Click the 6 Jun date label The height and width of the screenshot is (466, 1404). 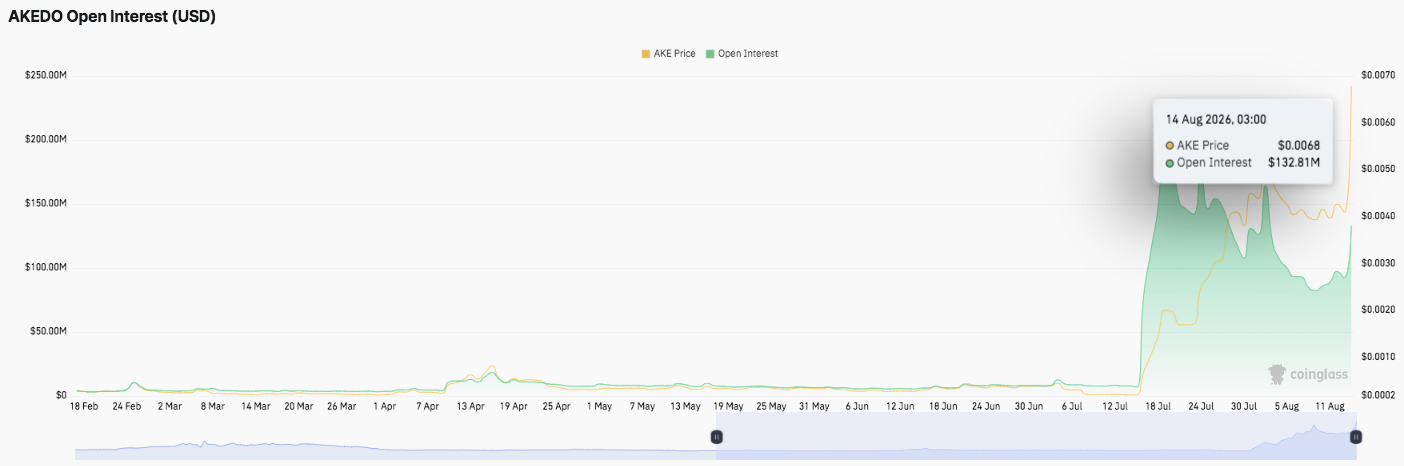click(x=857, y=407)
